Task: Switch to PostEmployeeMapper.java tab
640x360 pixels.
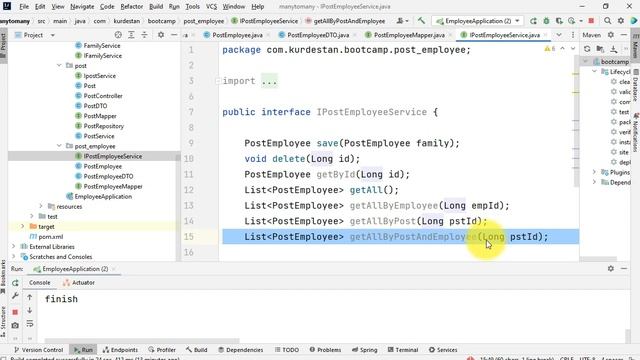Action: pyautogui.click(x=409, y=35)
